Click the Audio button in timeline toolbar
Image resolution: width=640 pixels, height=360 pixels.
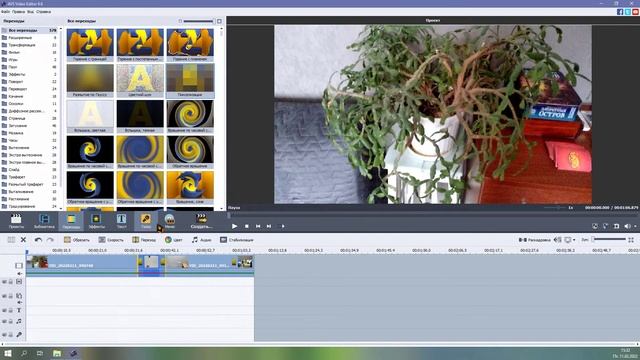202,240
